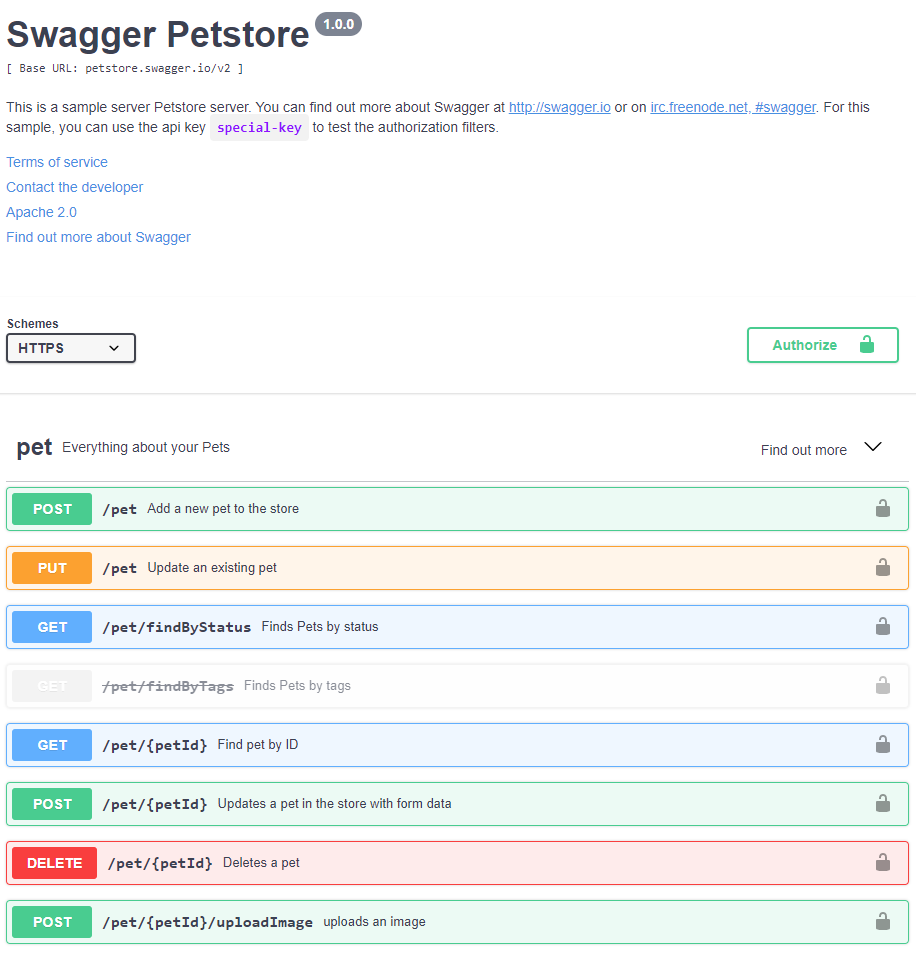Click lock icon on 'Updates a pet in the store' row
Viewport: 916px width, 959px height.
click(x=882, y=803)
